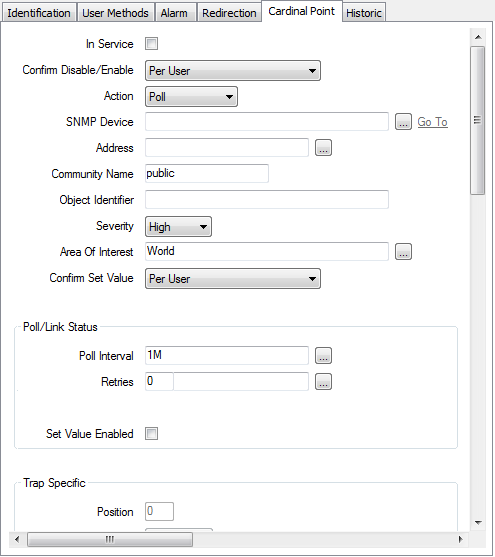Open the SNMP Device browse button

(x=403, y=122)
